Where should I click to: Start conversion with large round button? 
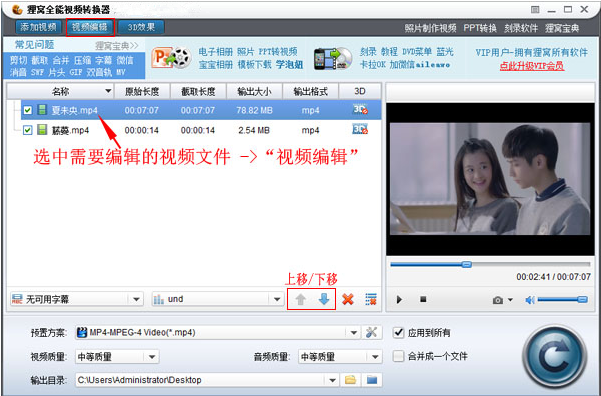(554, 357)
